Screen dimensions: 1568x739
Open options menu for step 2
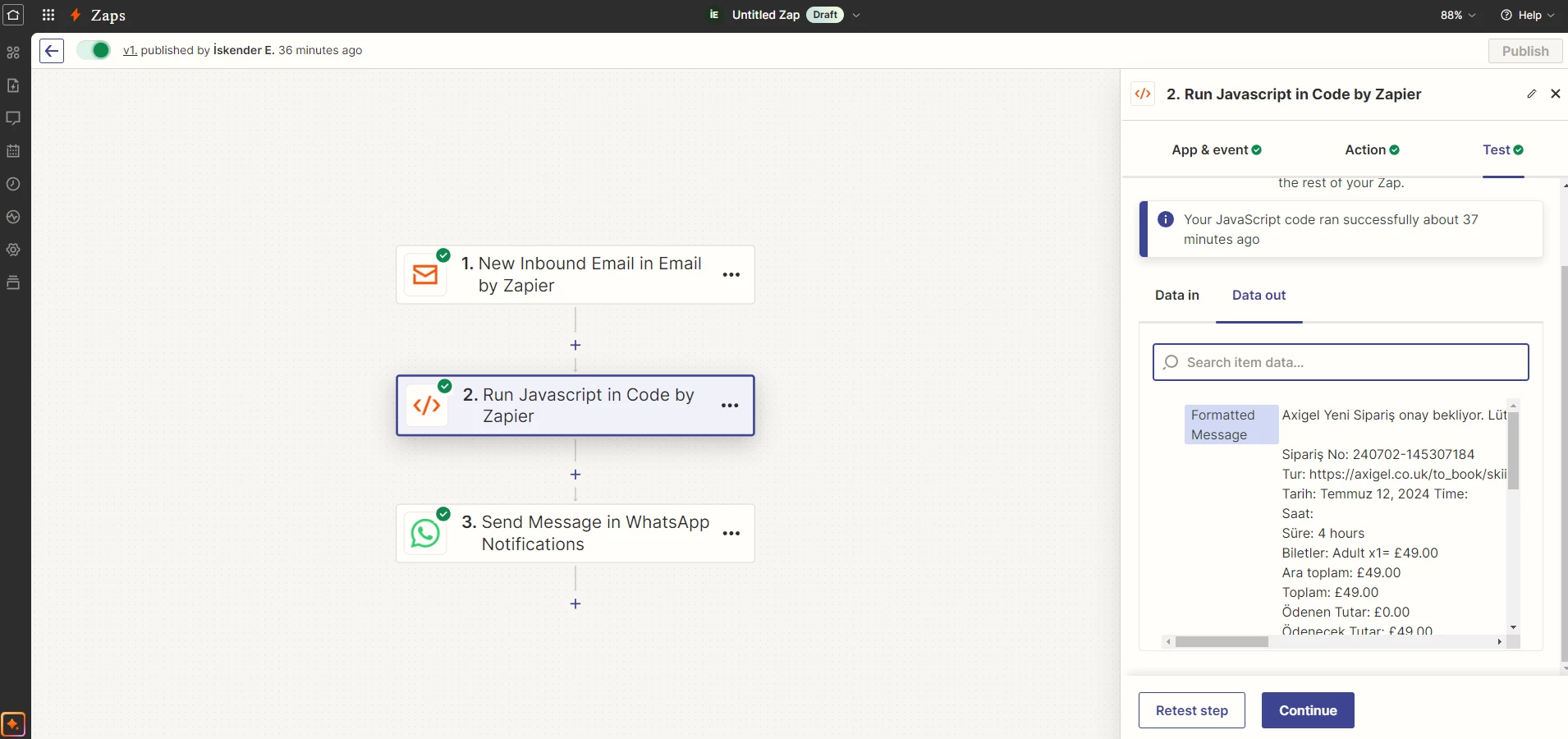coord(730,406)
